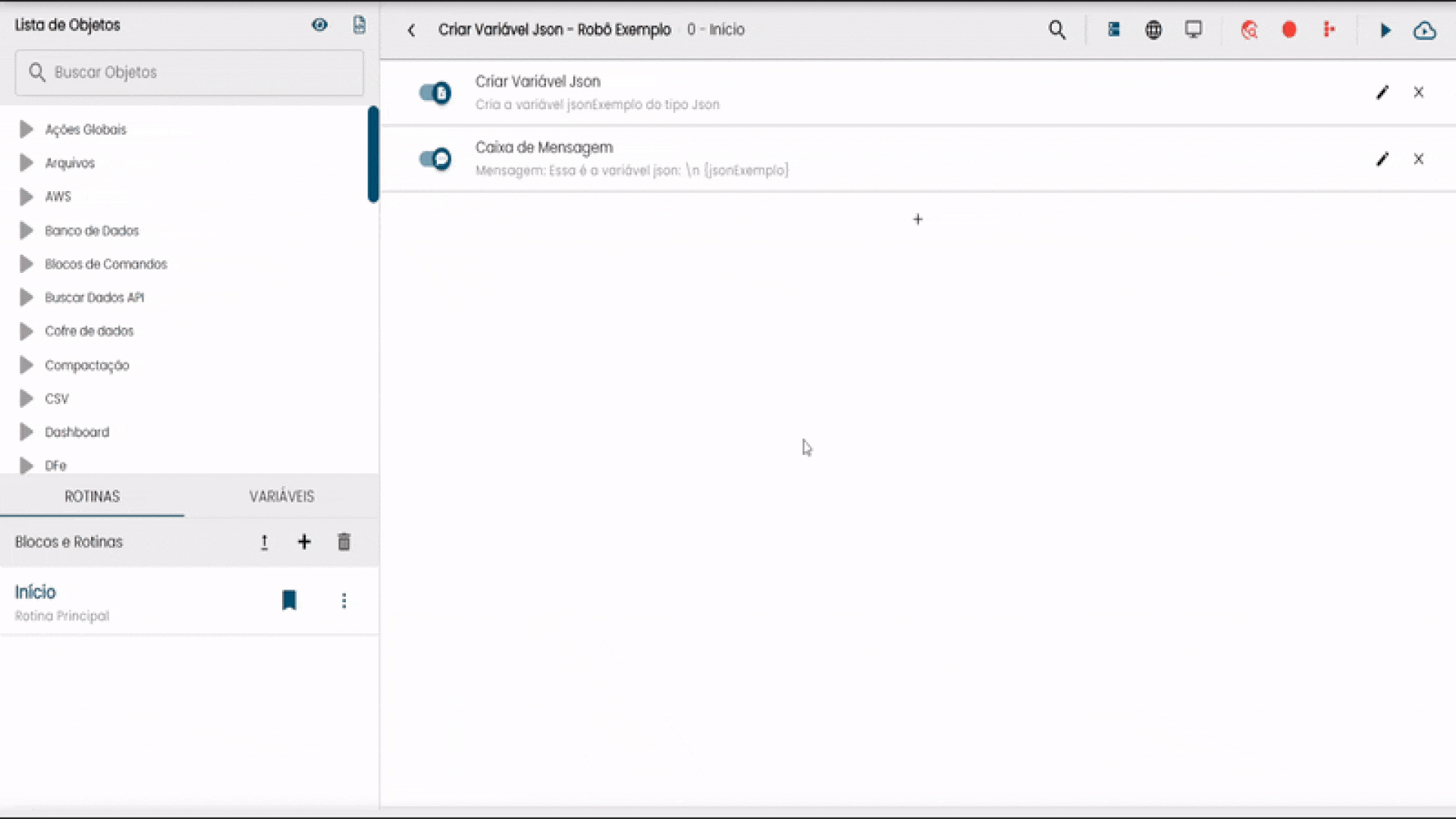Disable the Caixa de Mensagem step switch
Screen dimensions: 1456x819
coord(435,159)
